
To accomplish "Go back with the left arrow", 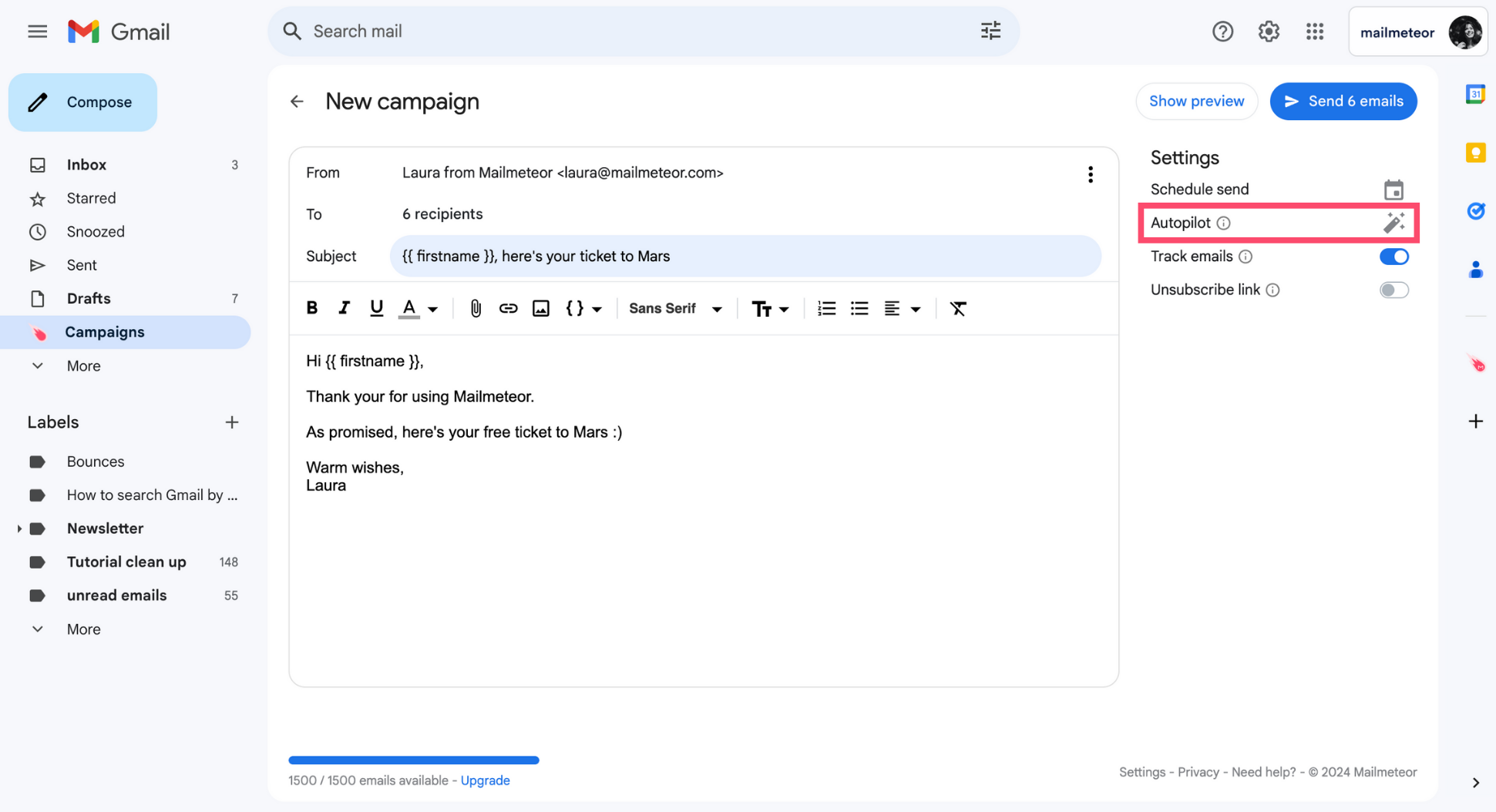I will click(297, 101).
